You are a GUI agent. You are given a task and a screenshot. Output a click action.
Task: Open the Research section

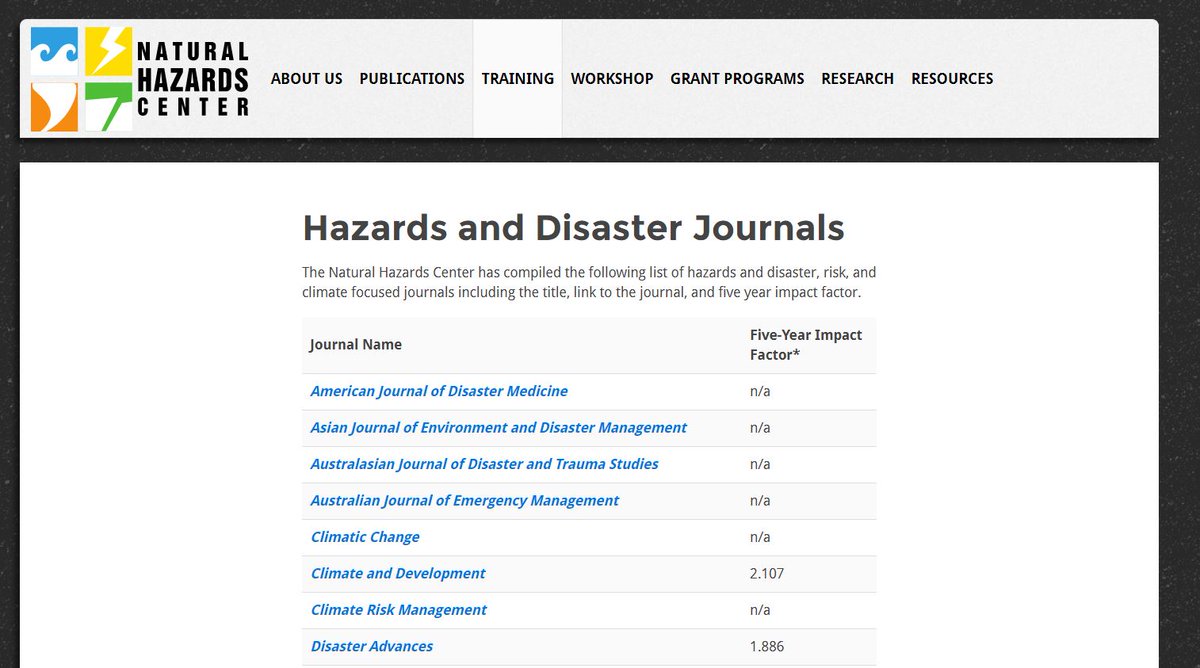tap(858, 78)
